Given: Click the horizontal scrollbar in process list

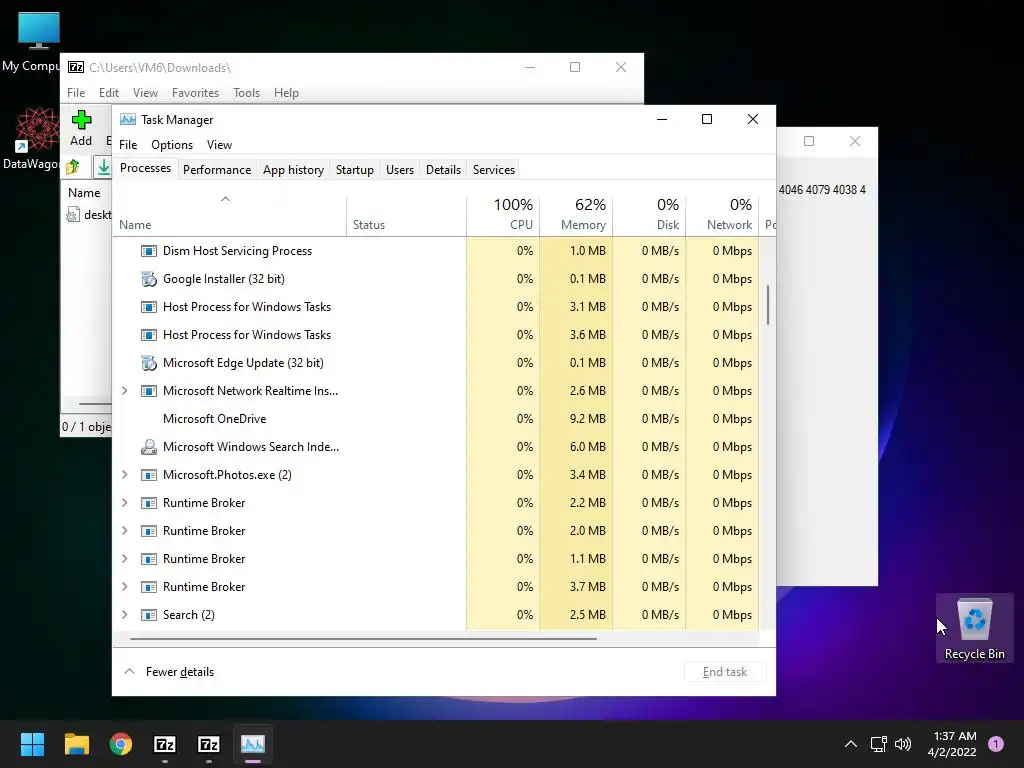Looking at the screenshot, I should 363,639.
